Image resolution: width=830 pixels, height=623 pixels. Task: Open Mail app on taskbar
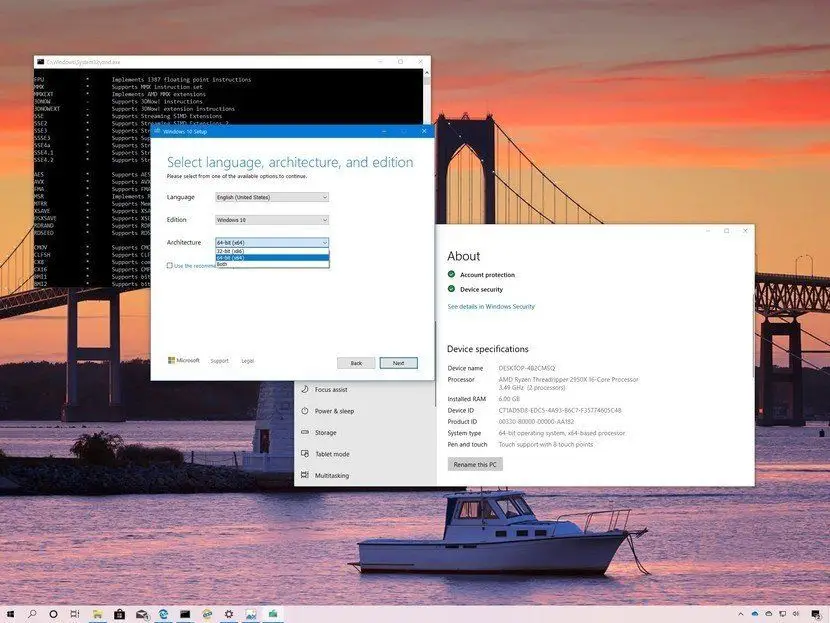tap(142, 614)
